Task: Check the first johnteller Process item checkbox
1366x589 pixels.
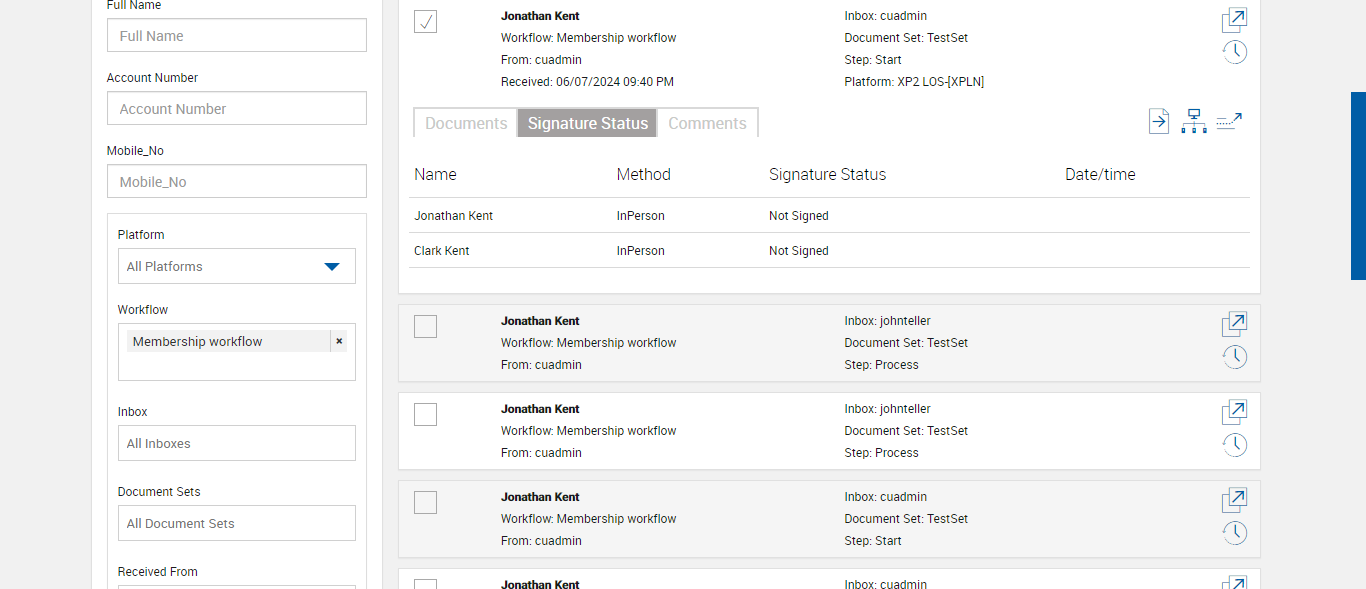Action: (x=425, y=326)
